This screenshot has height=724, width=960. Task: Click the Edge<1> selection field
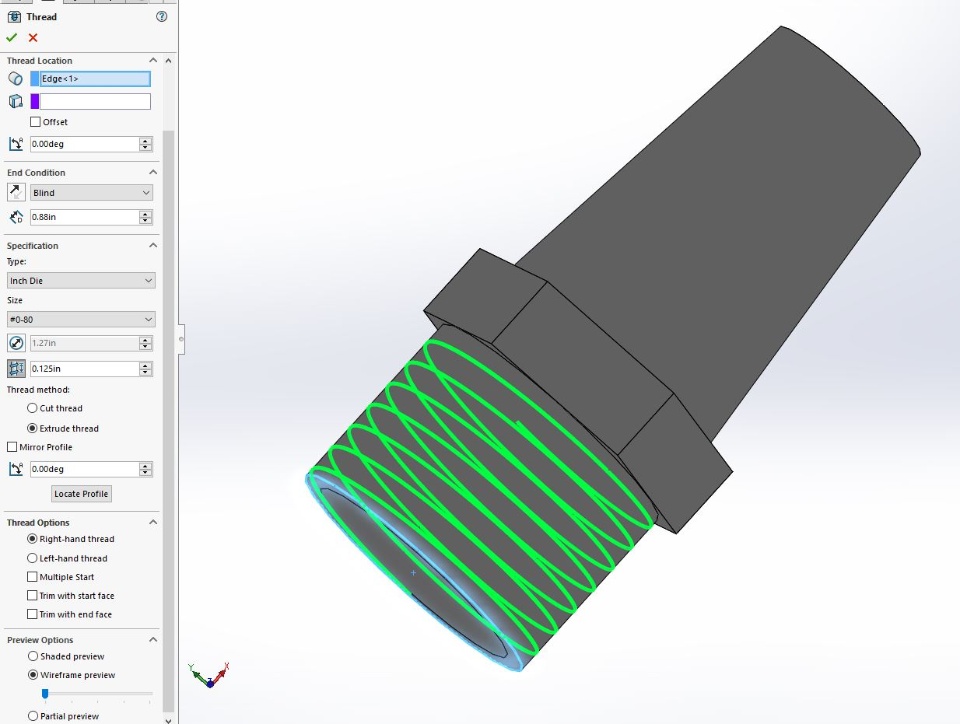tap(95, 78)
